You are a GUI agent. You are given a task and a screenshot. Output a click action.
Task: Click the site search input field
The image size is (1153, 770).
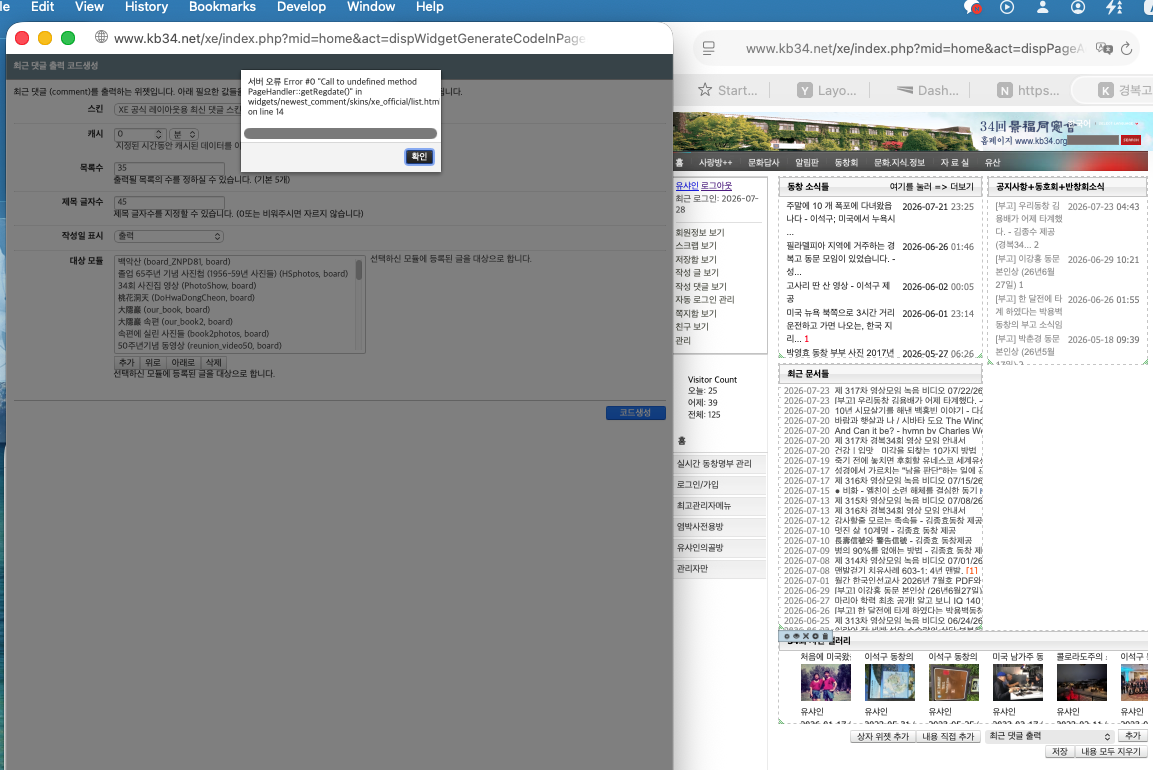click(x=1092, y=140)
